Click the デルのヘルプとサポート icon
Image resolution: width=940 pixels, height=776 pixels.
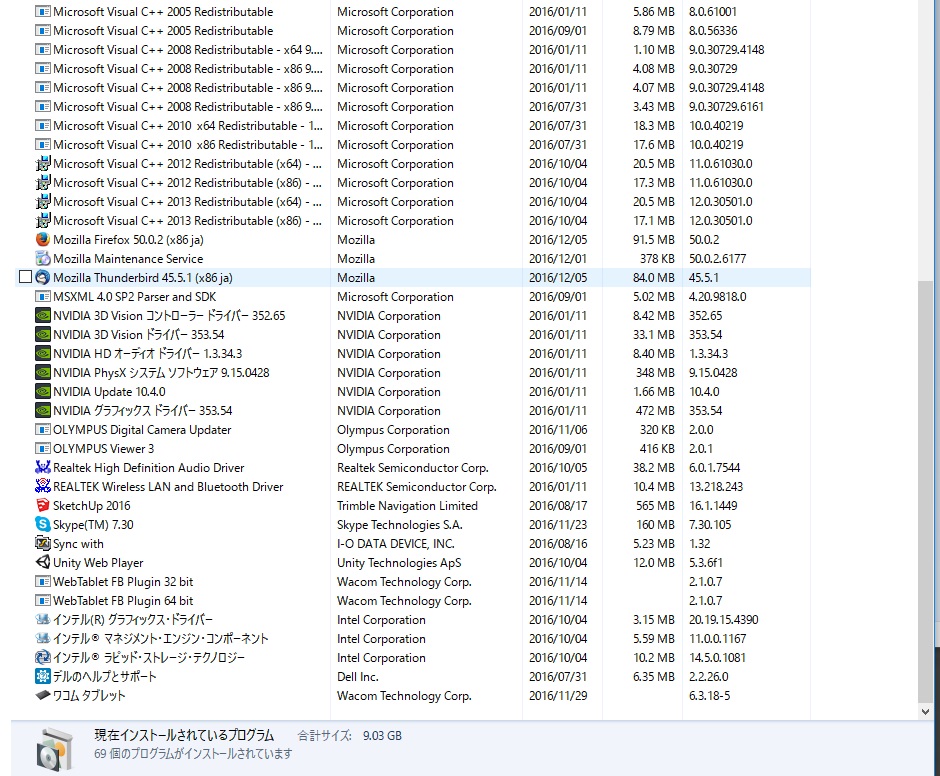click(x=43, y=676)
